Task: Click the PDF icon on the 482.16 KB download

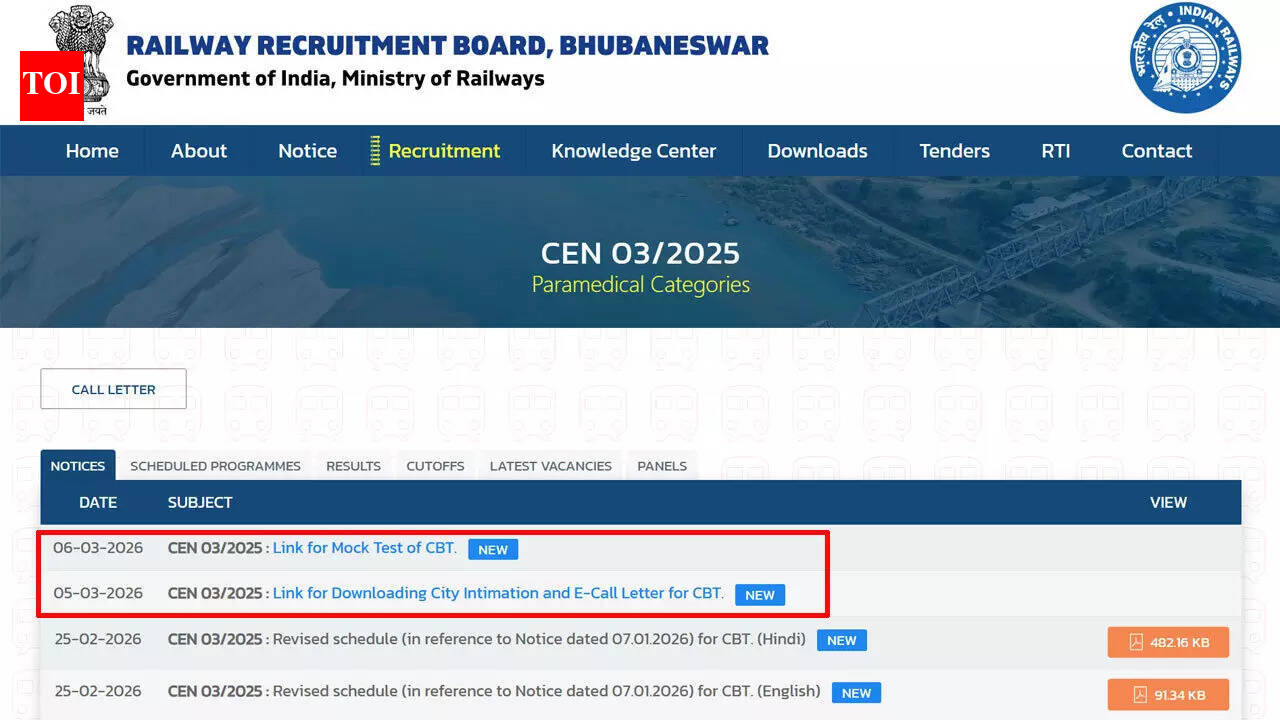Action: [x=1137, y=642]
